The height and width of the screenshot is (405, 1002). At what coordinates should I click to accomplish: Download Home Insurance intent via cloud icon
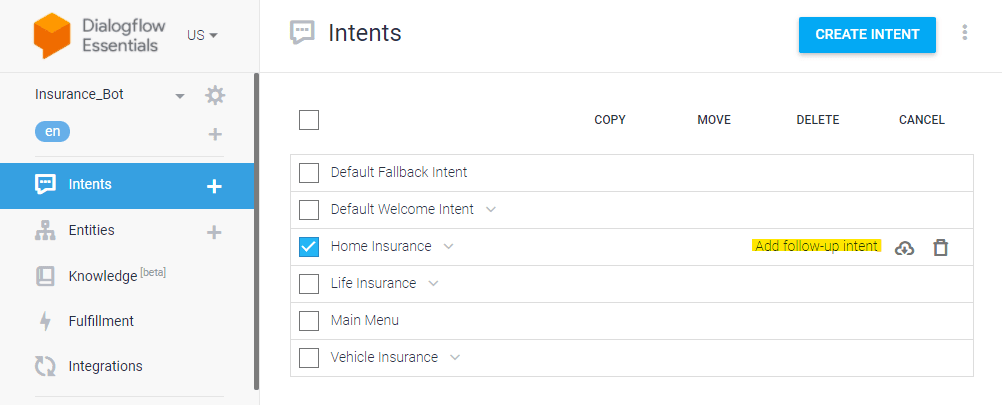(904, 248)
